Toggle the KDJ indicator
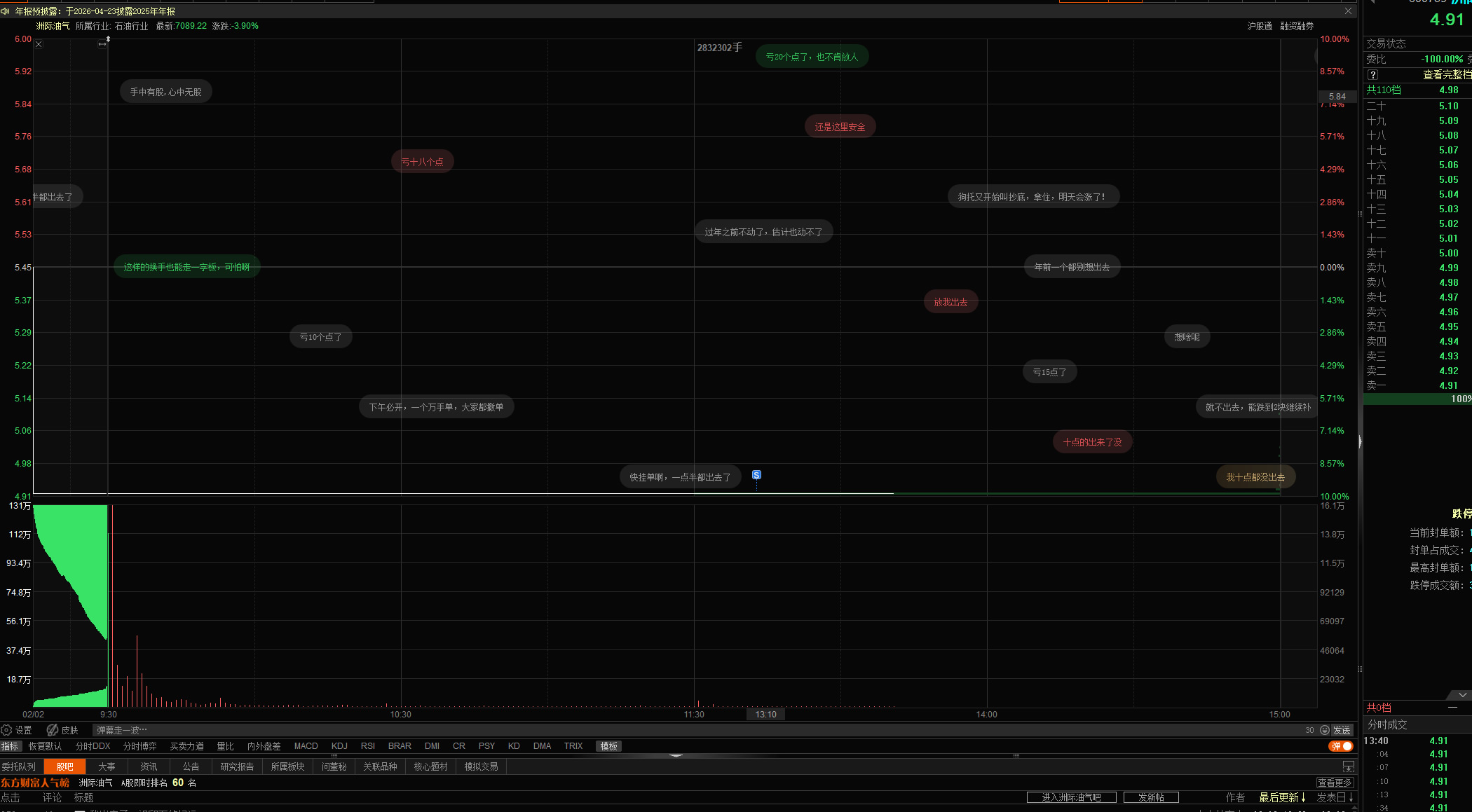This screenshot has height=812, width=1472. (x=339, y=746)
